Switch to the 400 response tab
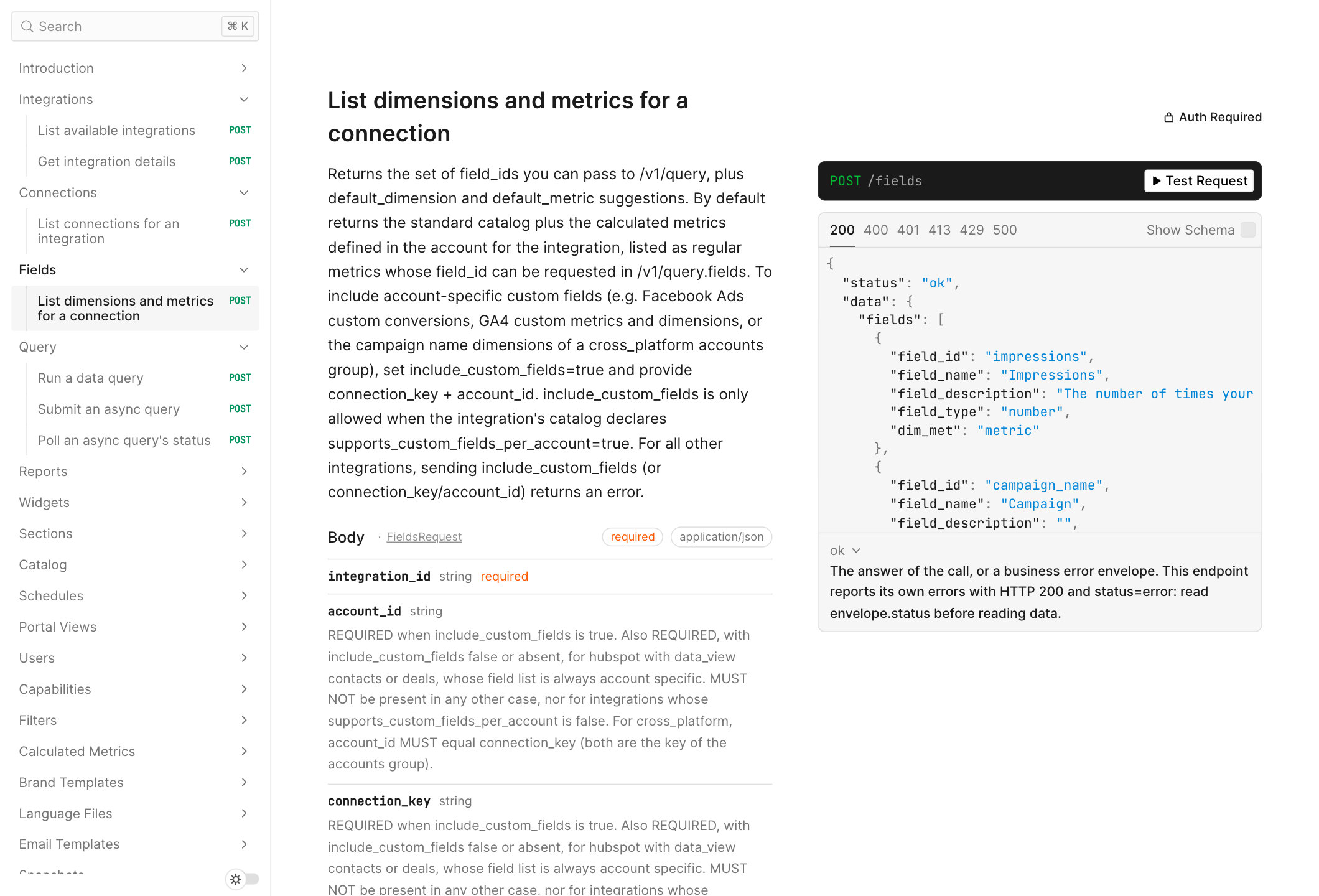Viewport: 1319px width, 896px height. (x=875, y=230)
